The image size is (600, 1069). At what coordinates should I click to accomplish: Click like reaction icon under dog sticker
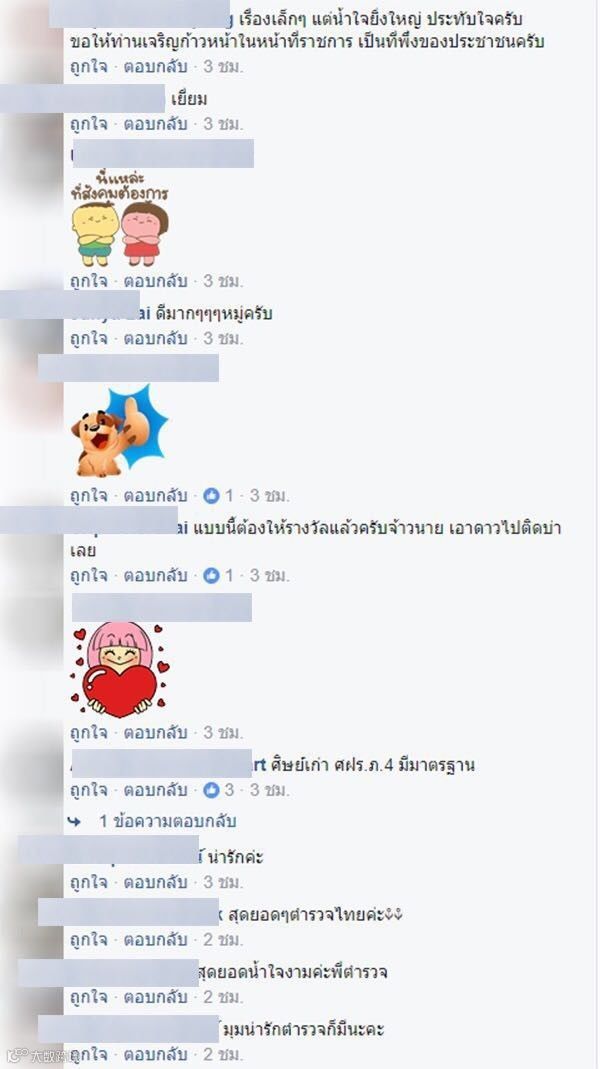pyautogui.click(x=211, y=496)
